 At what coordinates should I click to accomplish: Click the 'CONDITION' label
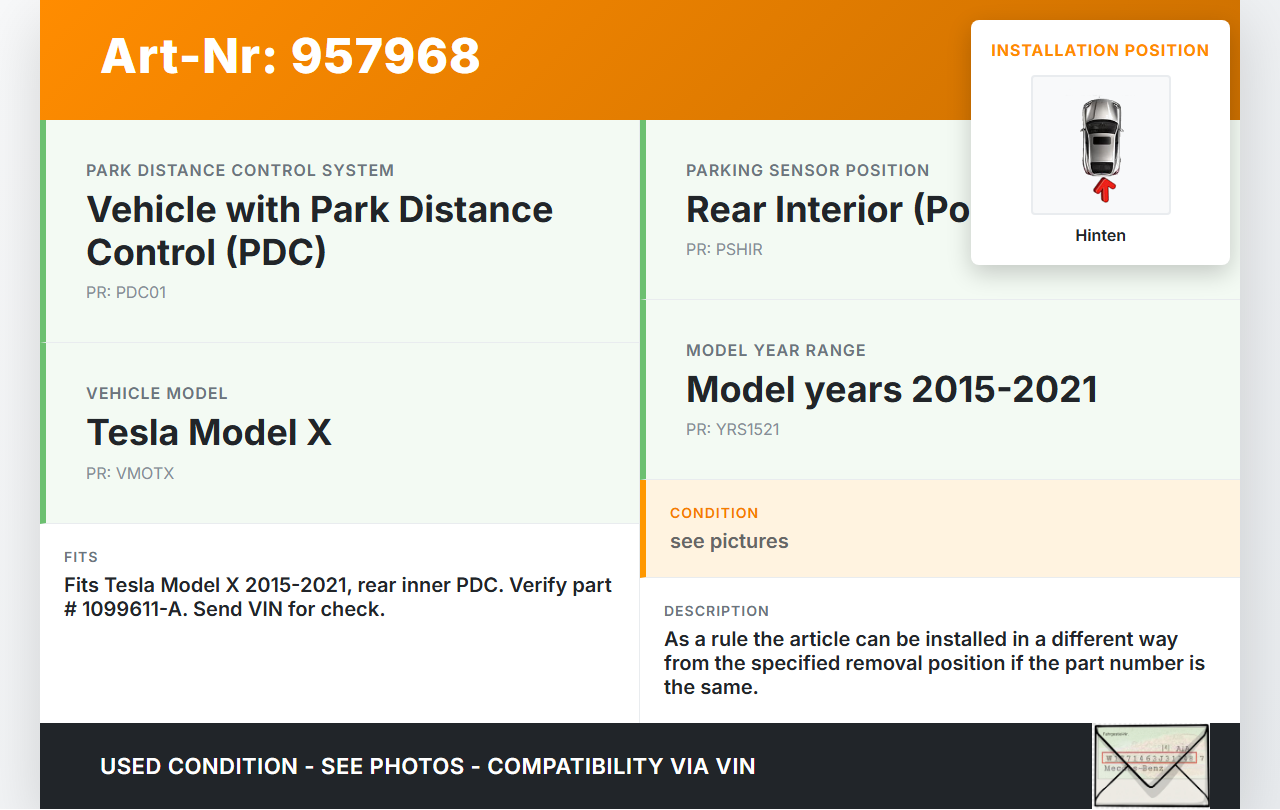tap(714, 513)
